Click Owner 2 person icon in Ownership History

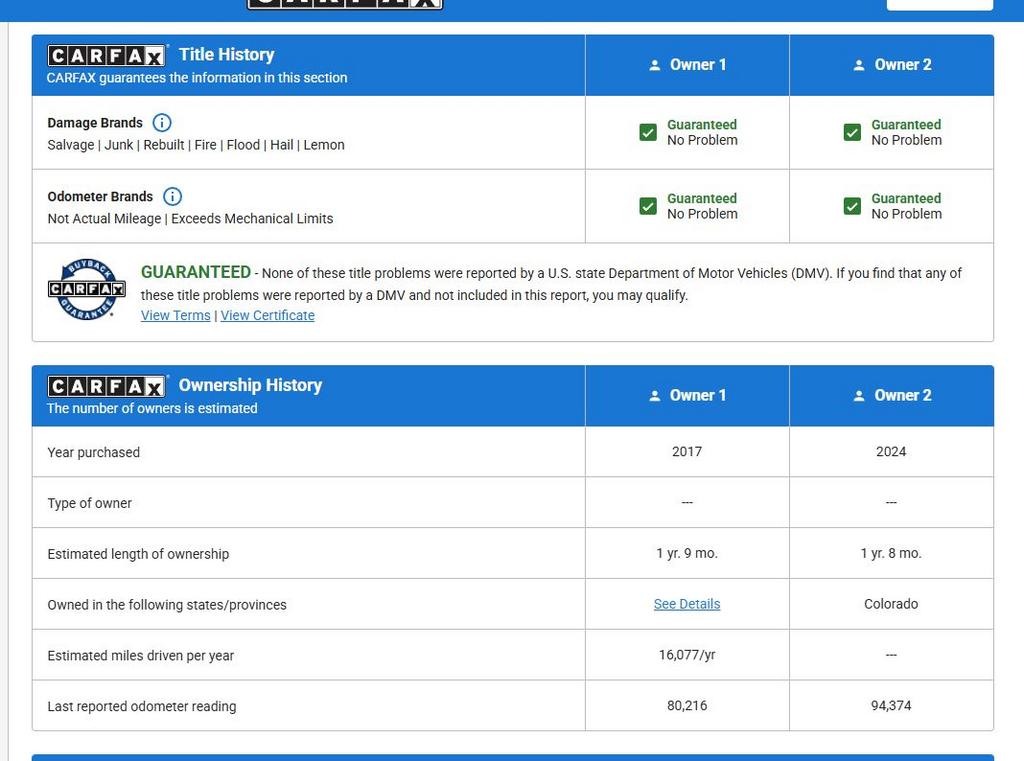(x=859, y=396)
